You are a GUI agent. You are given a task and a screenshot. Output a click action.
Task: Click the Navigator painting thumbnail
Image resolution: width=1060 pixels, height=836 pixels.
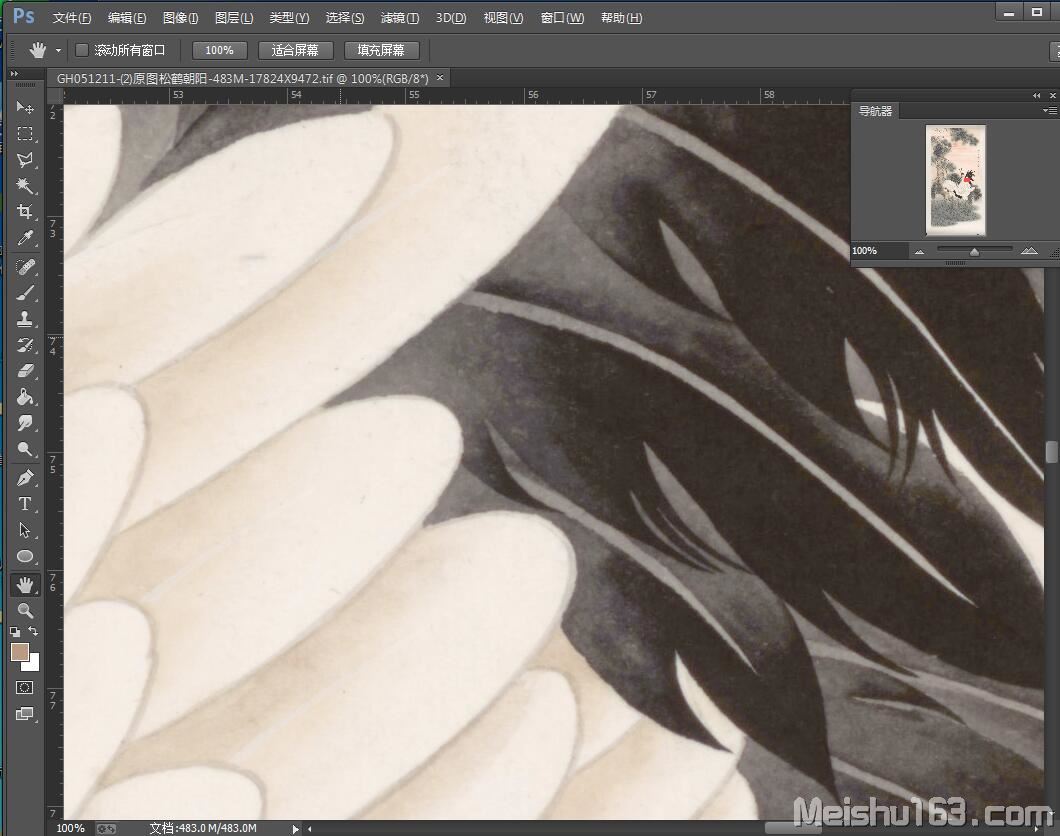(955, 180)
